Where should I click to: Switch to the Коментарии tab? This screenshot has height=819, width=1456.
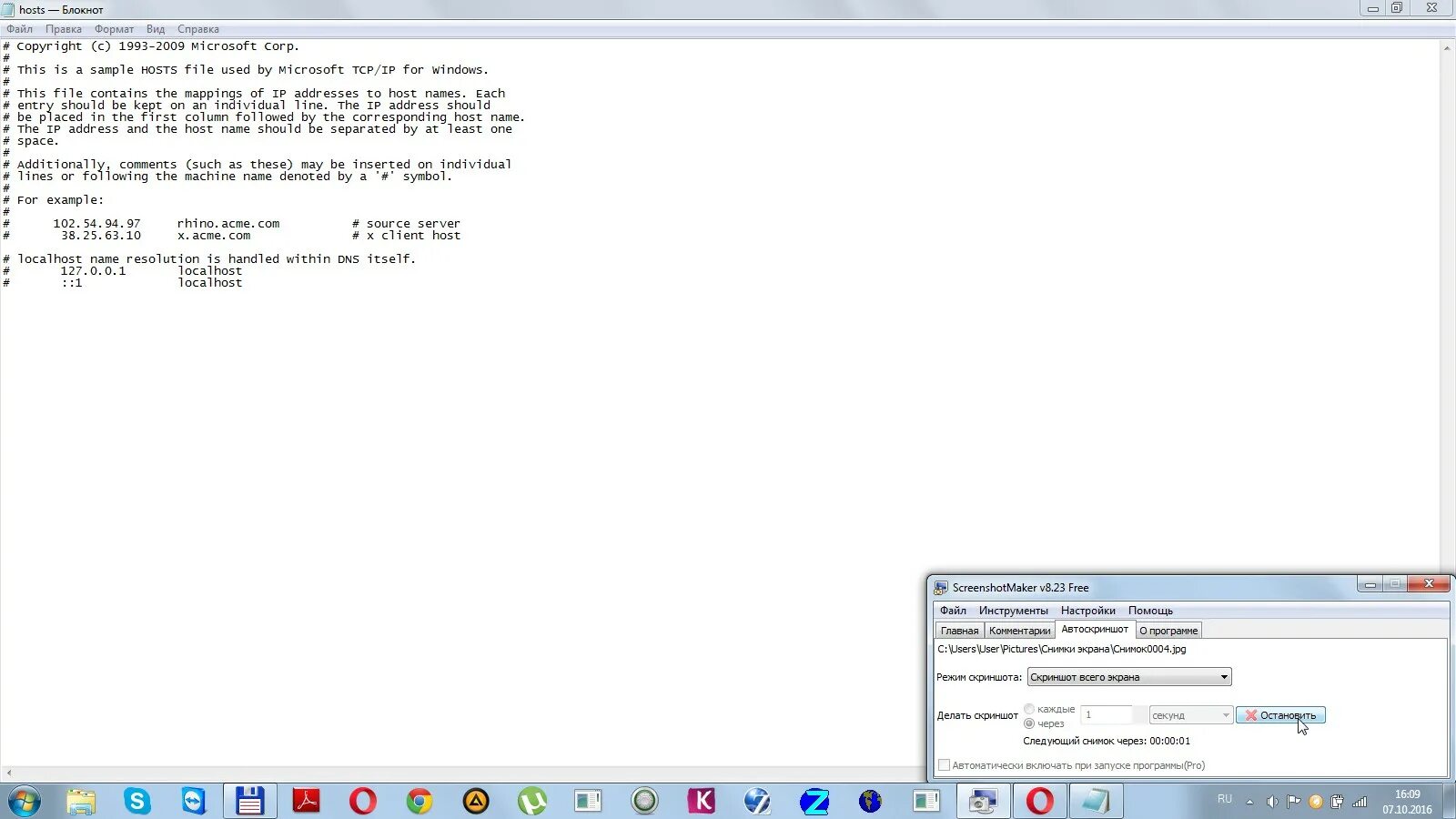tap(1019, 631)
